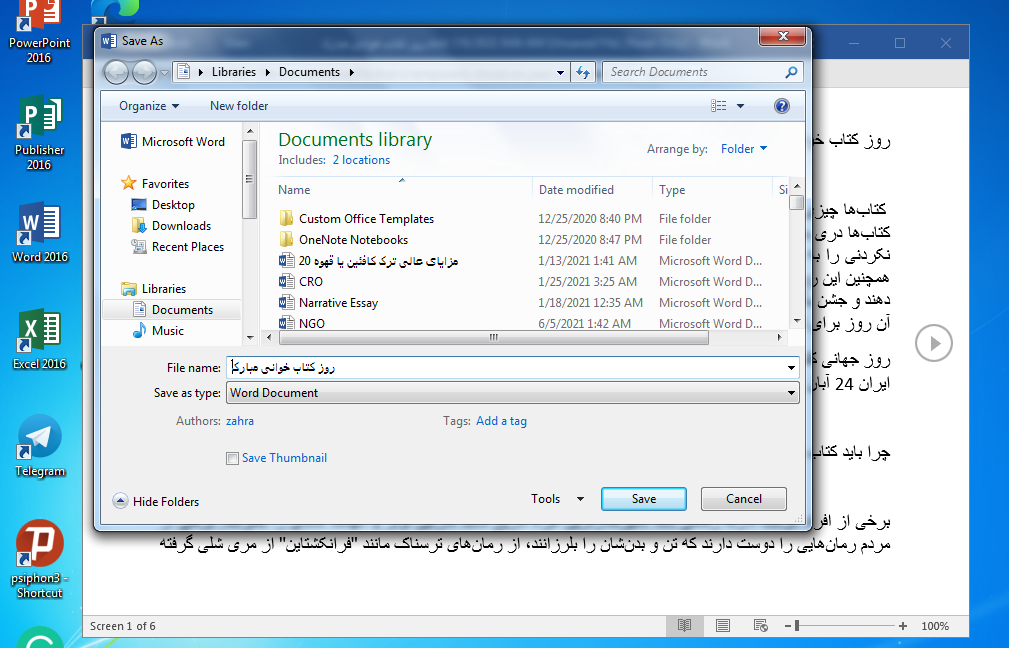Open Recent Places in Favorites
The image size is (1009, 648).
178,247
